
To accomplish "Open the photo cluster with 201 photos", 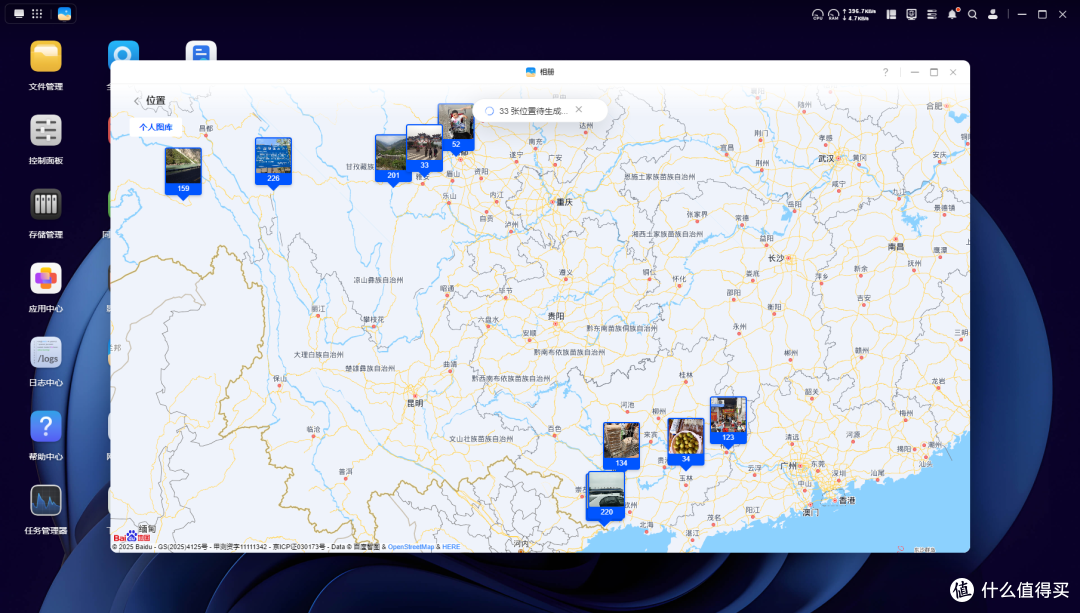I will click(393, 158).
